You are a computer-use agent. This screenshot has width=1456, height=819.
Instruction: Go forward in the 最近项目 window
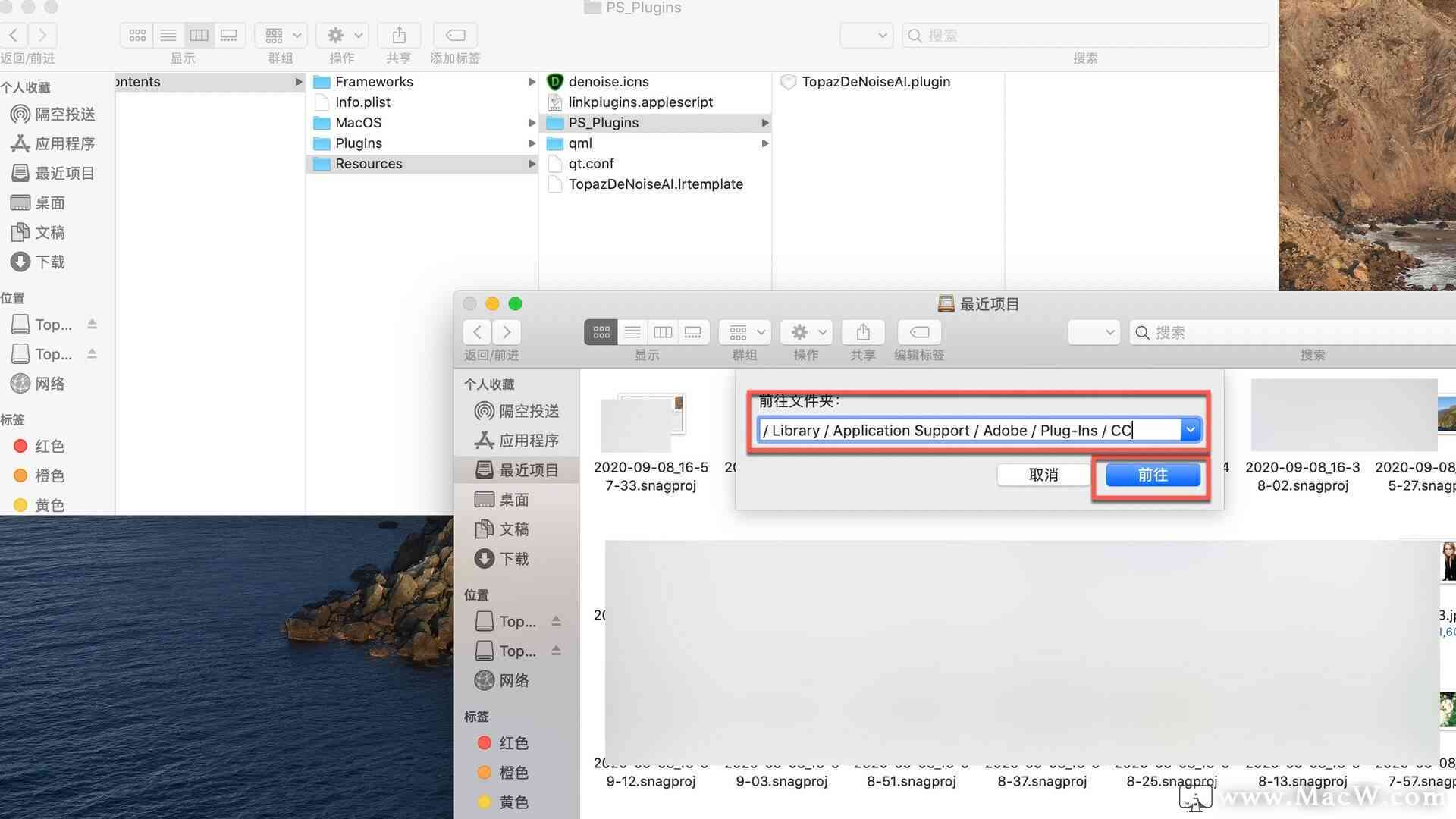click(x=507, y=332)
